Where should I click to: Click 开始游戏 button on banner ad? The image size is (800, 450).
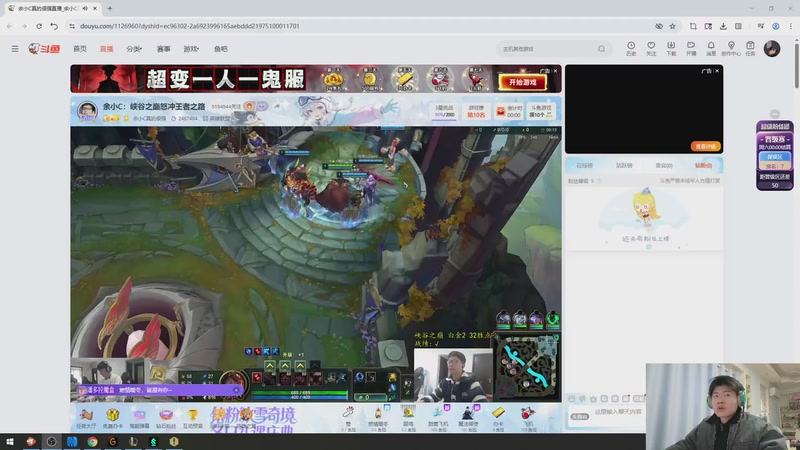coord(522,82)
